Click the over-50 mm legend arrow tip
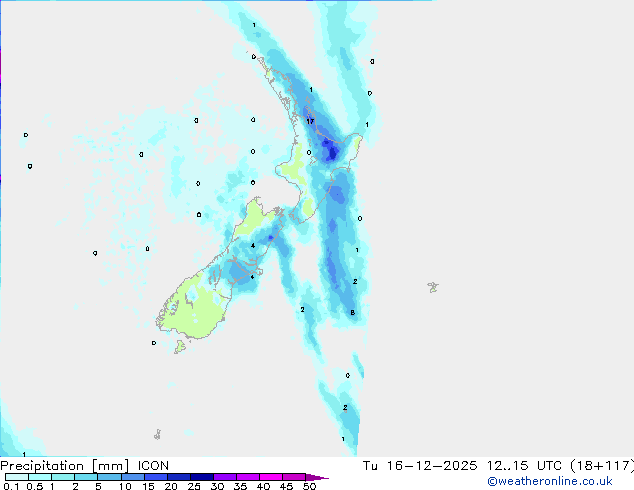Viewport: 634px width, 490px height. [x=317, y=477]
